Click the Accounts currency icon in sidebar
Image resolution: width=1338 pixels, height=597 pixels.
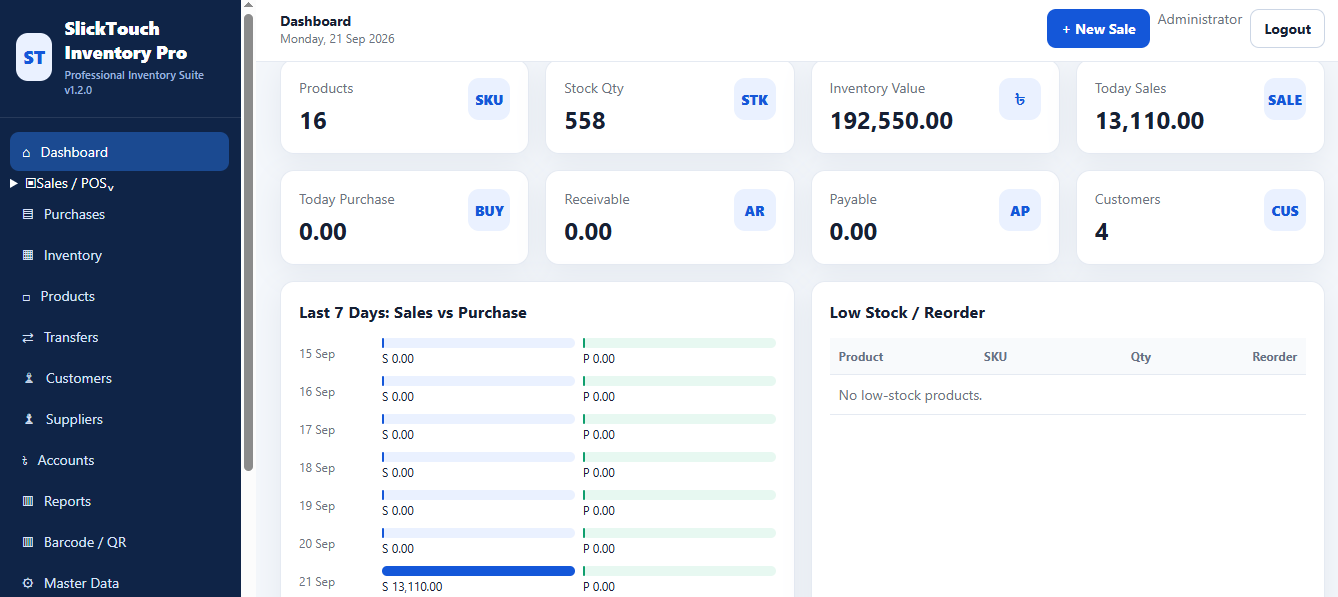pyautogui.click(x=25, y=461)
